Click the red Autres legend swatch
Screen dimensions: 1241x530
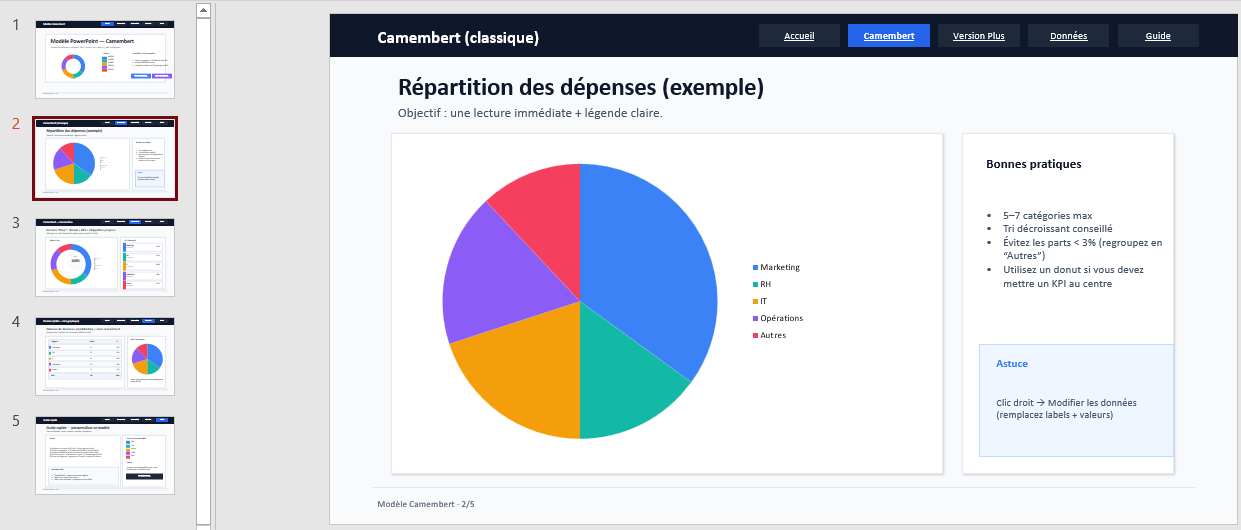pyautogui.click(x=756, y=335)
